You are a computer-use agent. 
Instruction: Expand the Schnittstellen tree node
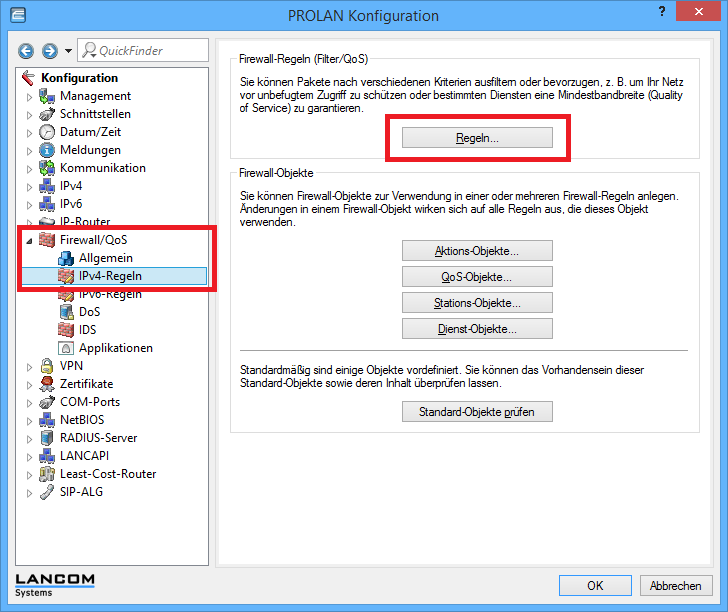coord(29,115)
